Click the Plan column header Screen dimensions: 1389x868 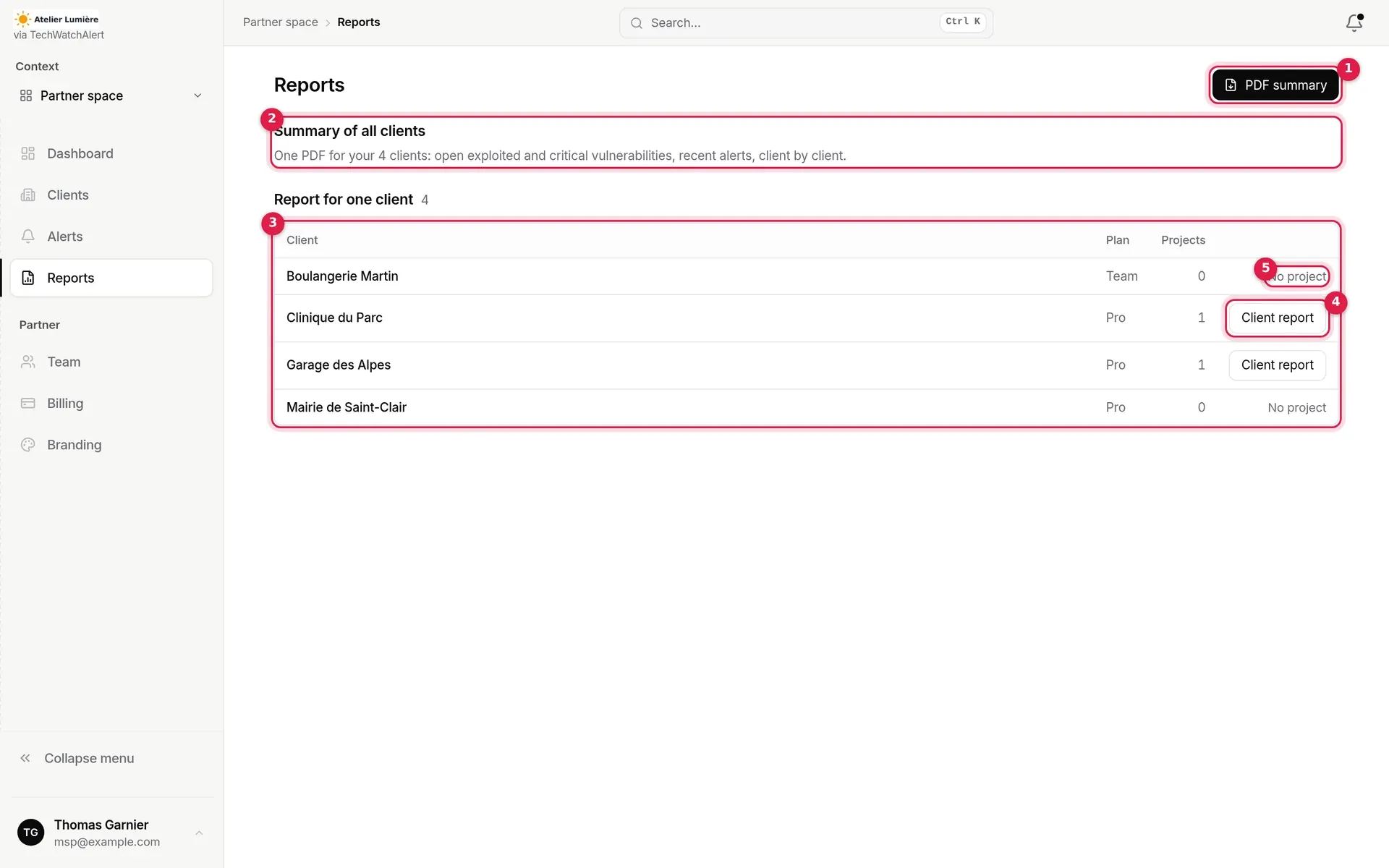[x=1117, y=240]
